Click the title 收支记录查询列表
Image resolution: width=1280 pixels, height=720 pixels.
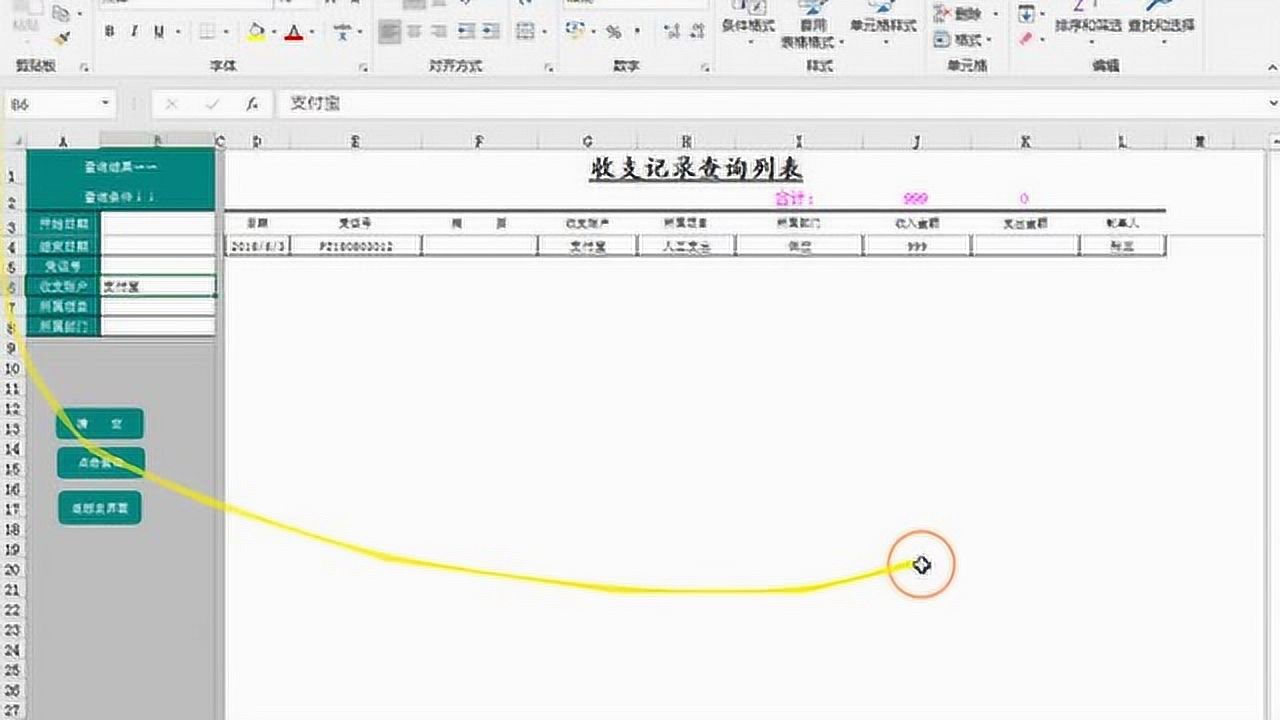(696, 169)
